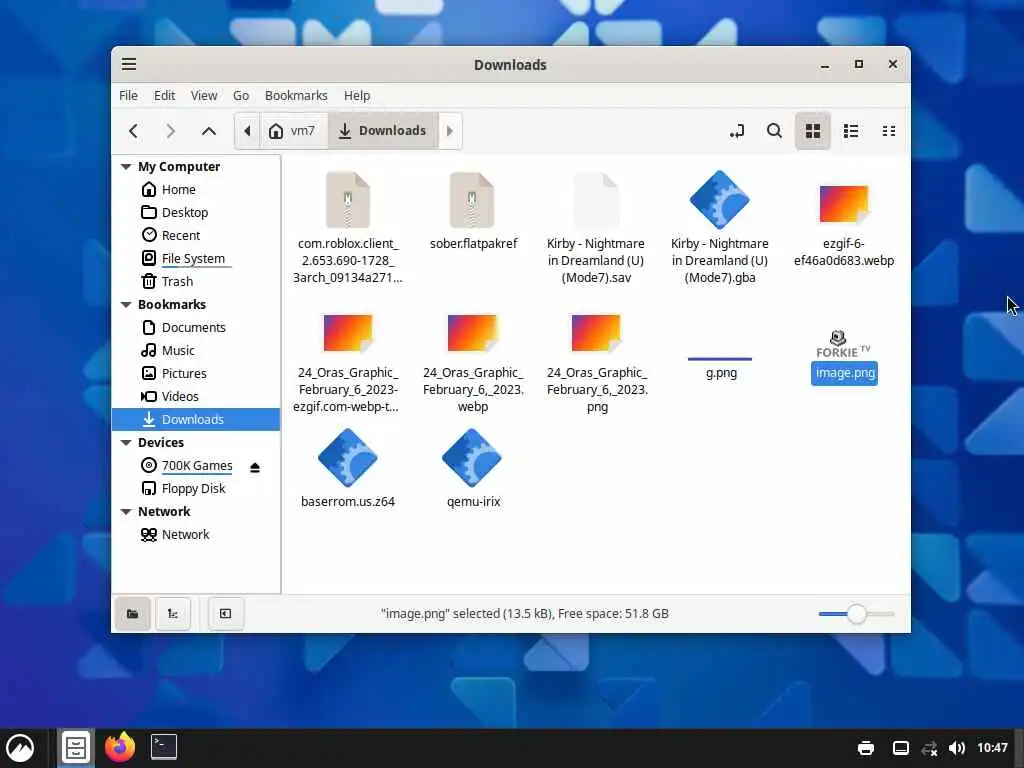This screenshot has height=768, width=1024.
Task: Click the Downloads breadcrumb button
Action: [x=382, y=131]
